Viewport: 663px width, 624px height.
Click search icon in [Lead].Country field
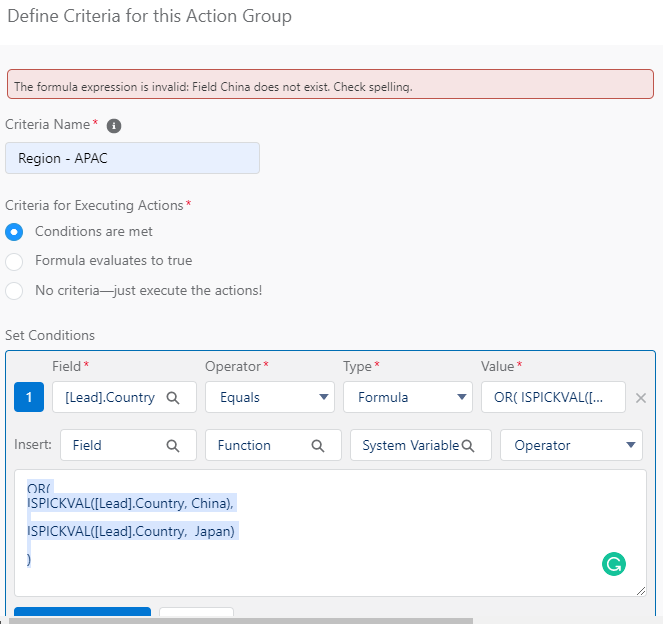(173, 397)
